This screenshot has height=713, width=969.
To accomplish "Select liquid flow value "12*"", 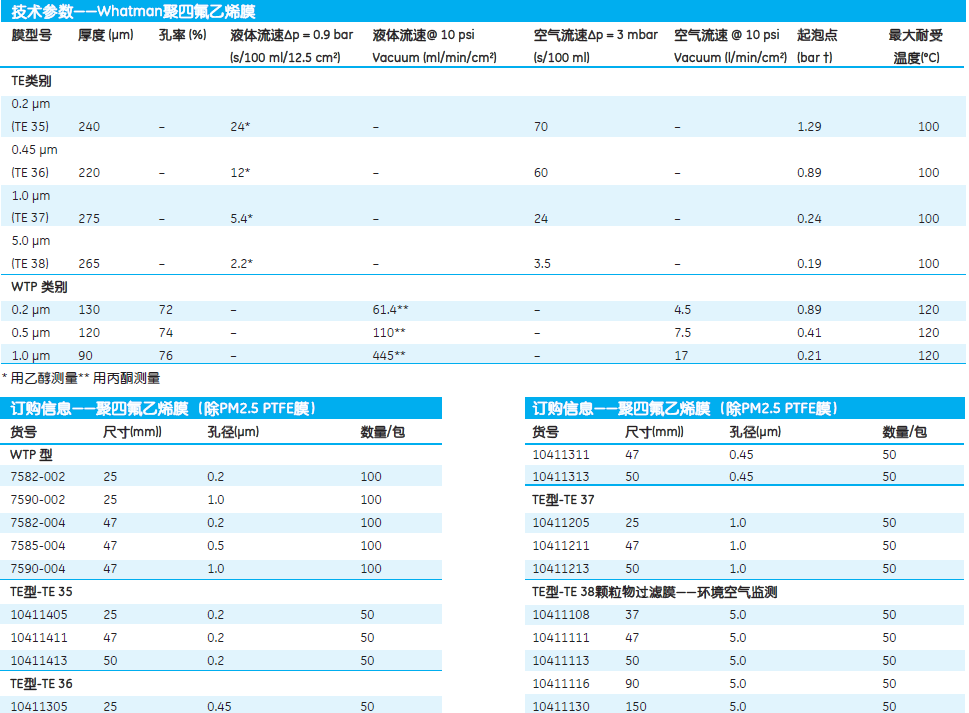I will click(240, 172).
